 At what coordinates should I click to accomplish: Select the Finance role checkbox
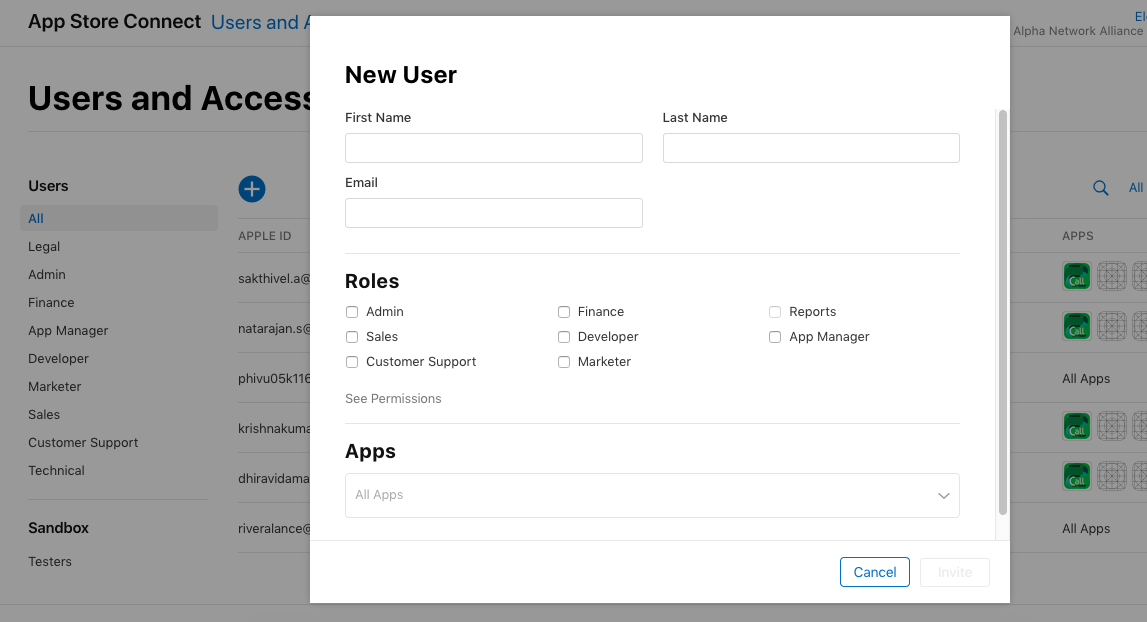coord(564,312)
